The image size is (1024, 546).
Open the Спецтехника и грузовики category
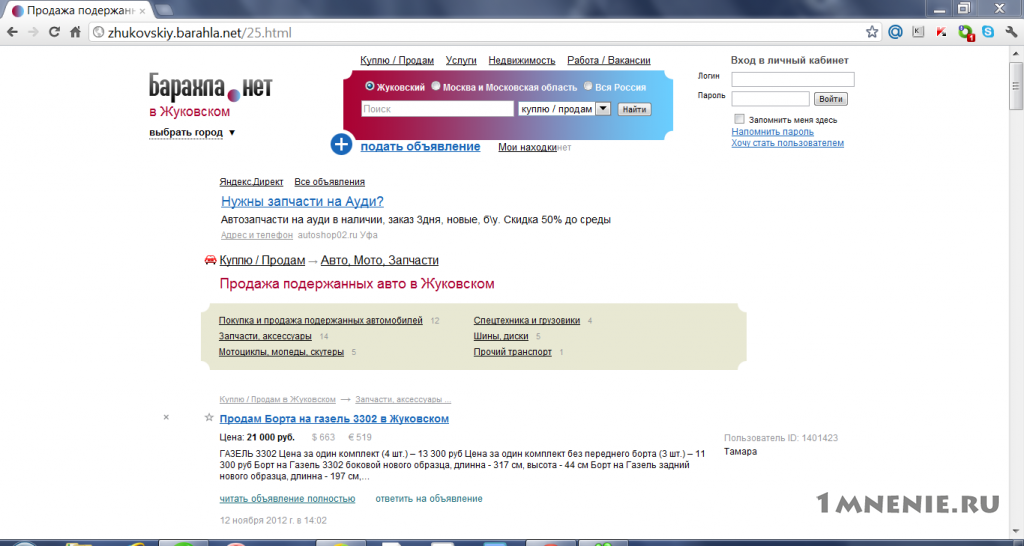point(526,320)
